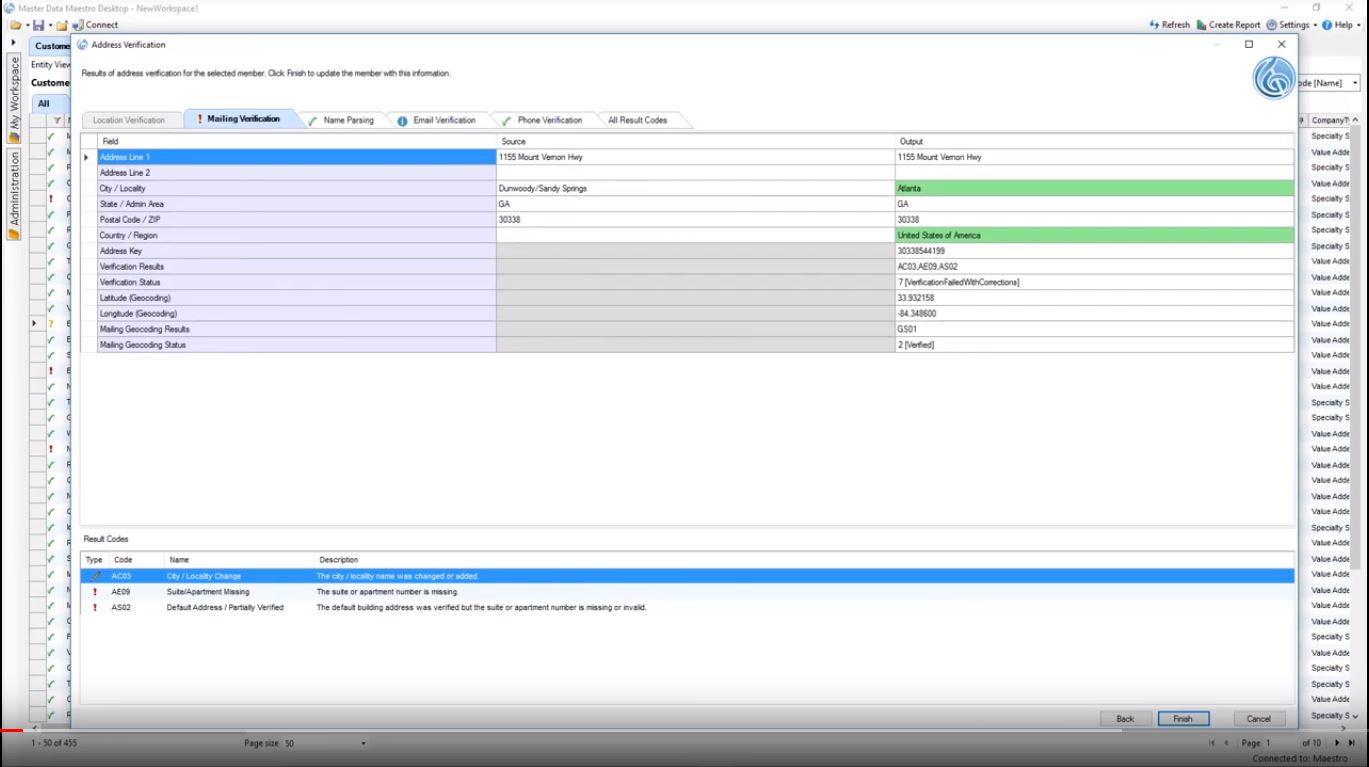Viewport: 1369px width, 767px height.
Task: Click the red exclamation icon on AS02 row
Action: pos(95,607)
